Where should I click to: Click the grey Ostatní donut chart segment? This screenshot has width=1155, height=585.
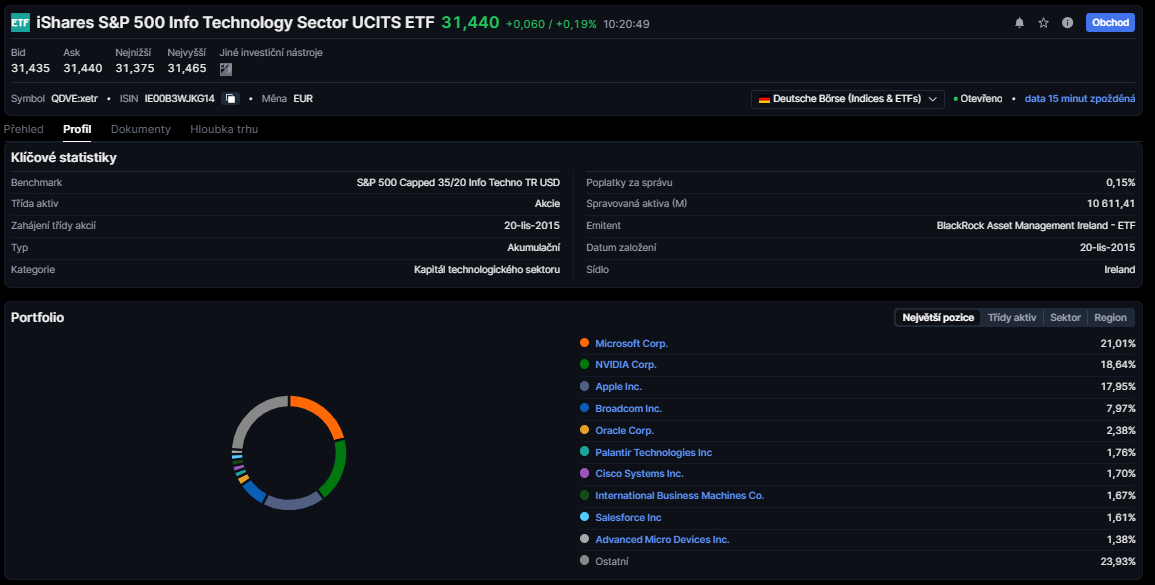[x=254, y=416]
